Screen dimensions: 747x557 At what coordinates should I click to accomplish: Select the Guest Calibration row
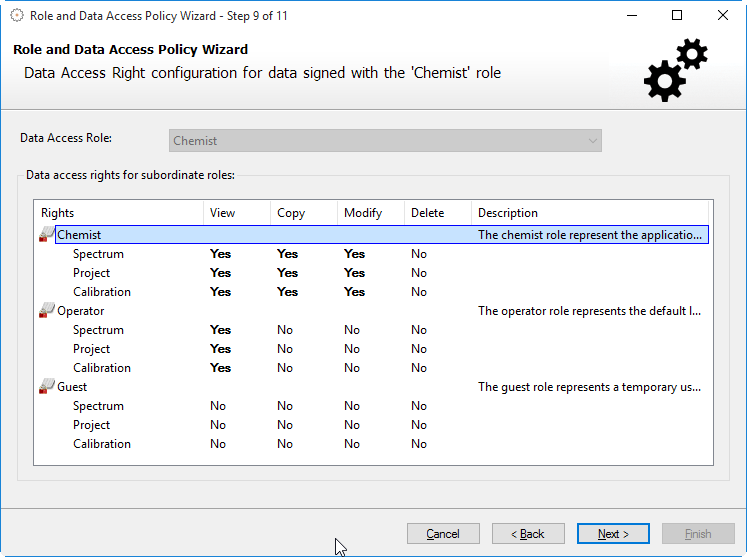[102, 444]
